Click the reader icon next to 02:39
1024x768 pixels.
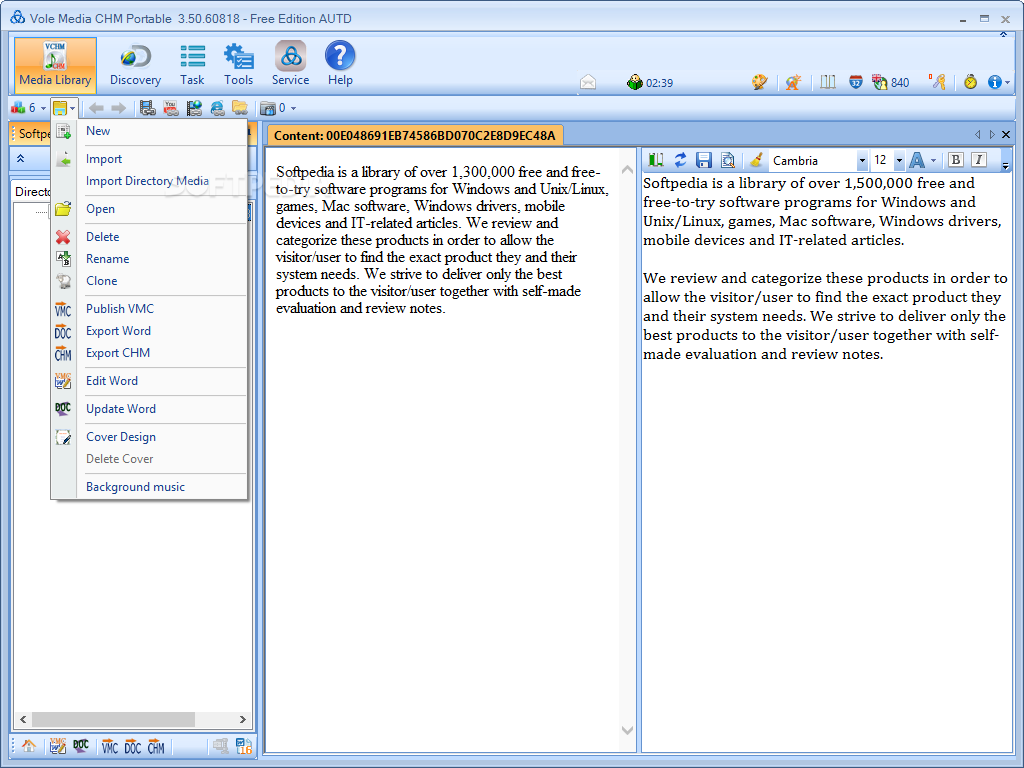(634, 82)
